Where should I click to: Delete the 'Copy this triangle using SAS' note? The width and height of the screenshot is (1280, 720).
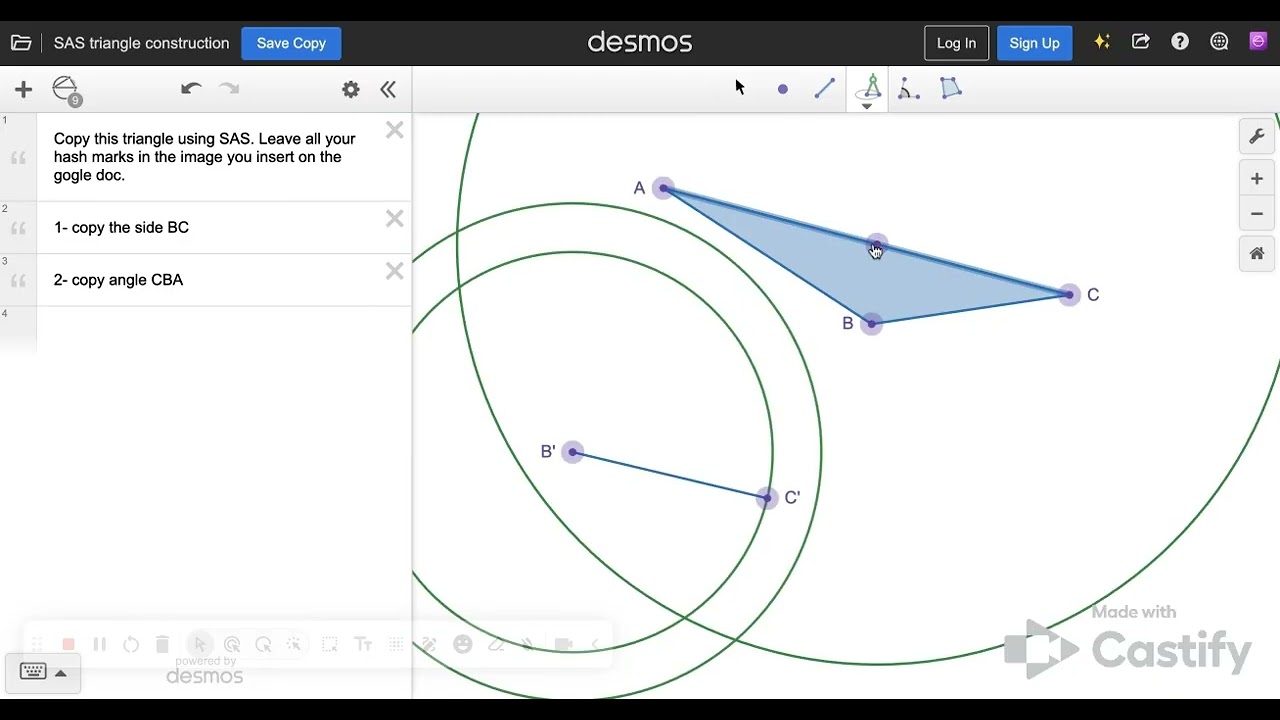coord(395,130)
